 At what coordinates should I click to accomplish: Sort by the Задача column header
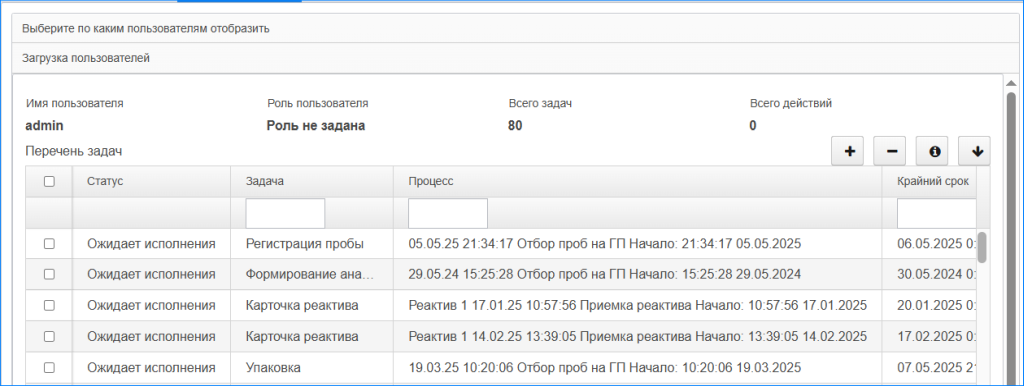[x=312, y=182]
